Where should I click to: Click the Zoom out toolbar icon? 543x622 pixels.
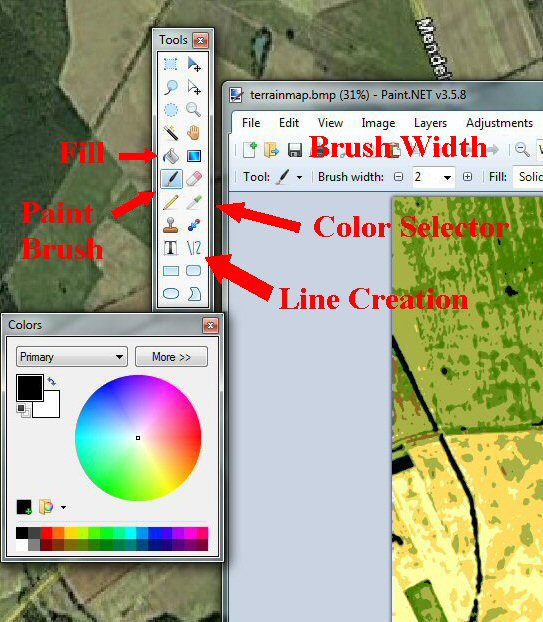(x=522, y=150)
